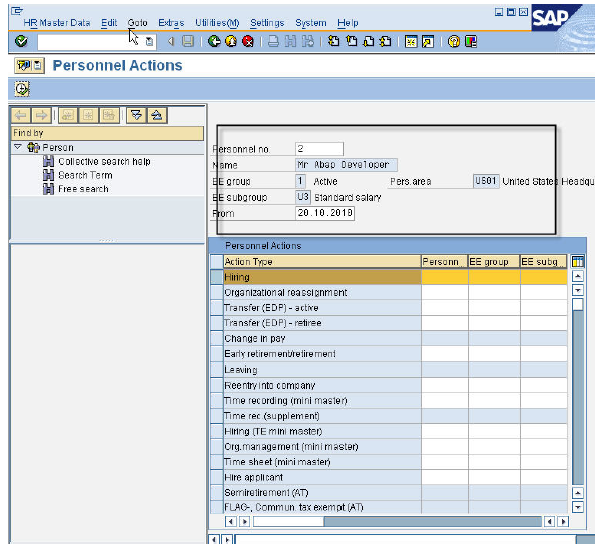The image size is (595, 546).
Task: Click the table scroll-up arrow at top
Action: tap(578, 276)
